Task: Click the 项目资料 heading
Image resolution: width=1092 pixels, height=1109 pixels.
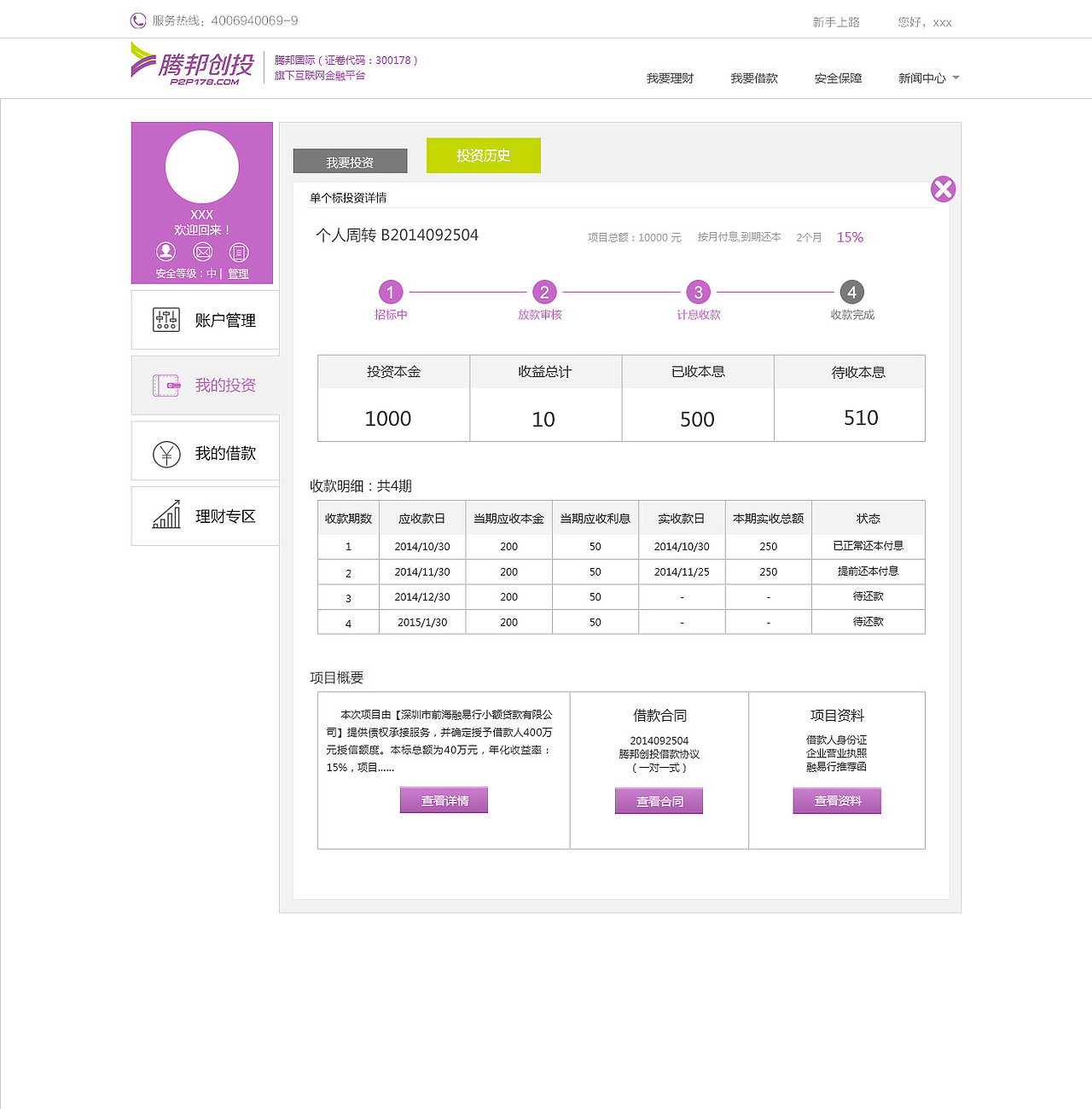Action: pos(837,716)
